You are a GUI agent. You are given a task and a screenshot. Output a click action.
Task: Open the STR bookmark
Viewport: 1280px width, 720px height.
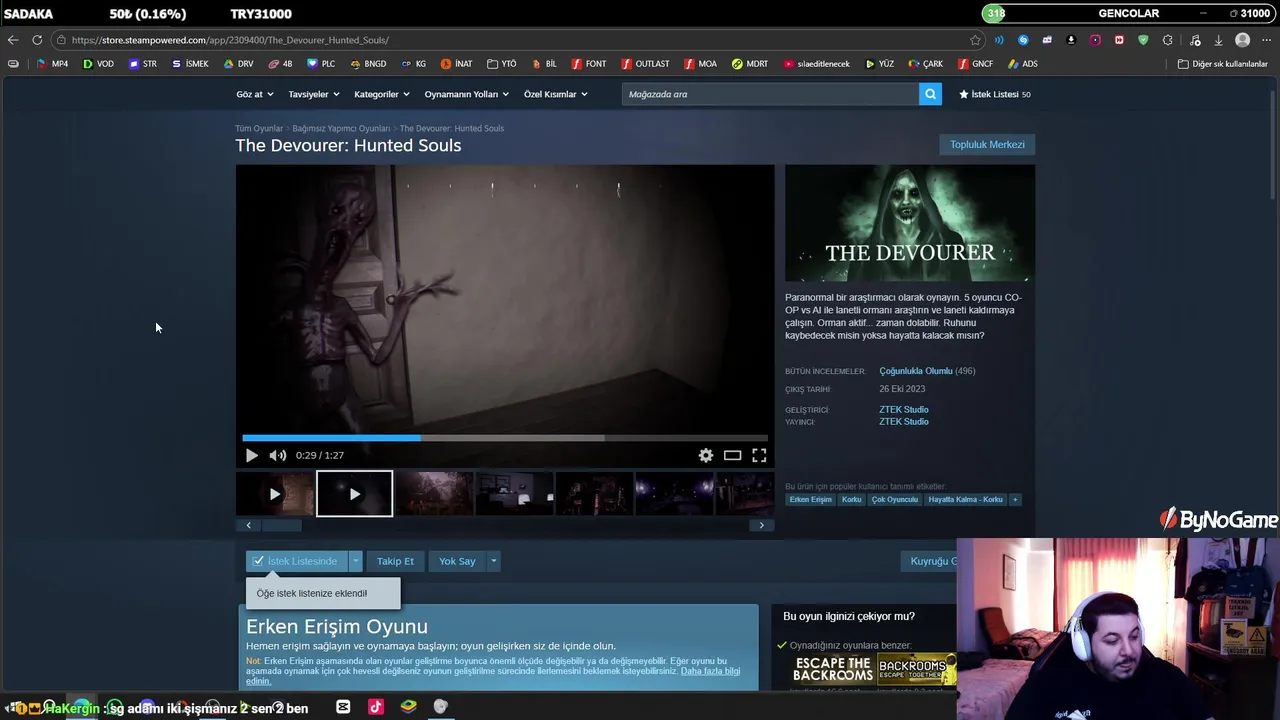[143, 64]
